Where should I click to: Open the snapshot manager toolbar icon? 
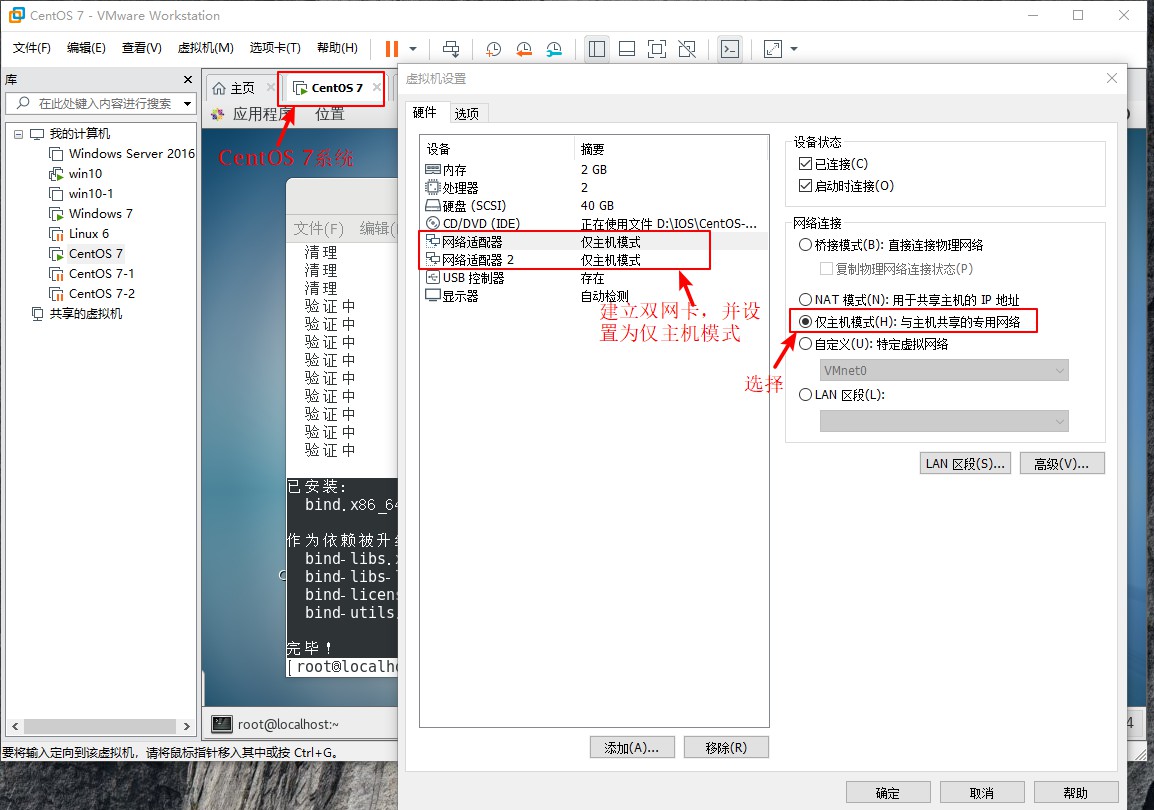553,49
